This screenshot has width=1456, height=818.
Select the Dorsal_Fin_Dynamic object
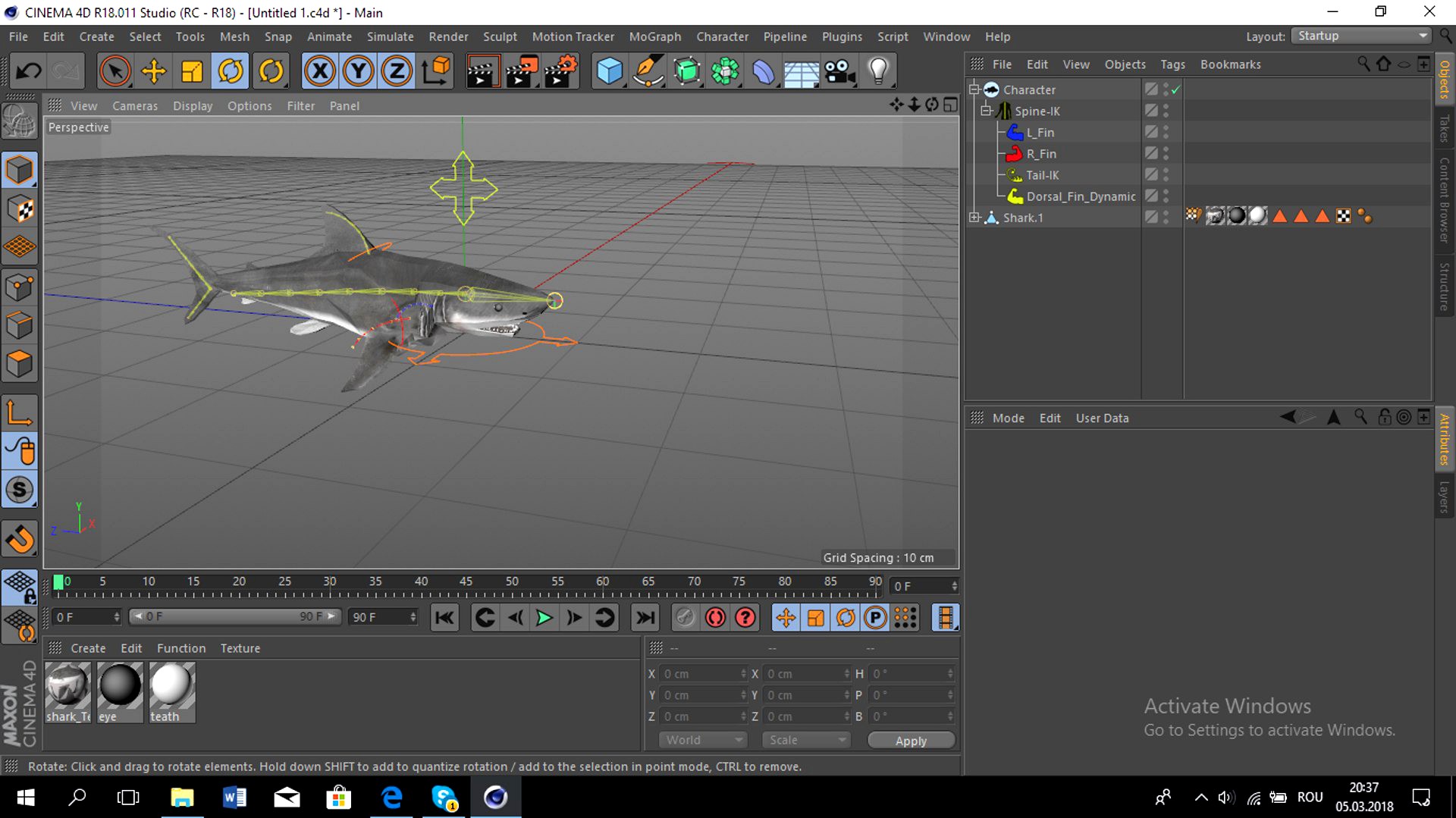[1081, 196]
